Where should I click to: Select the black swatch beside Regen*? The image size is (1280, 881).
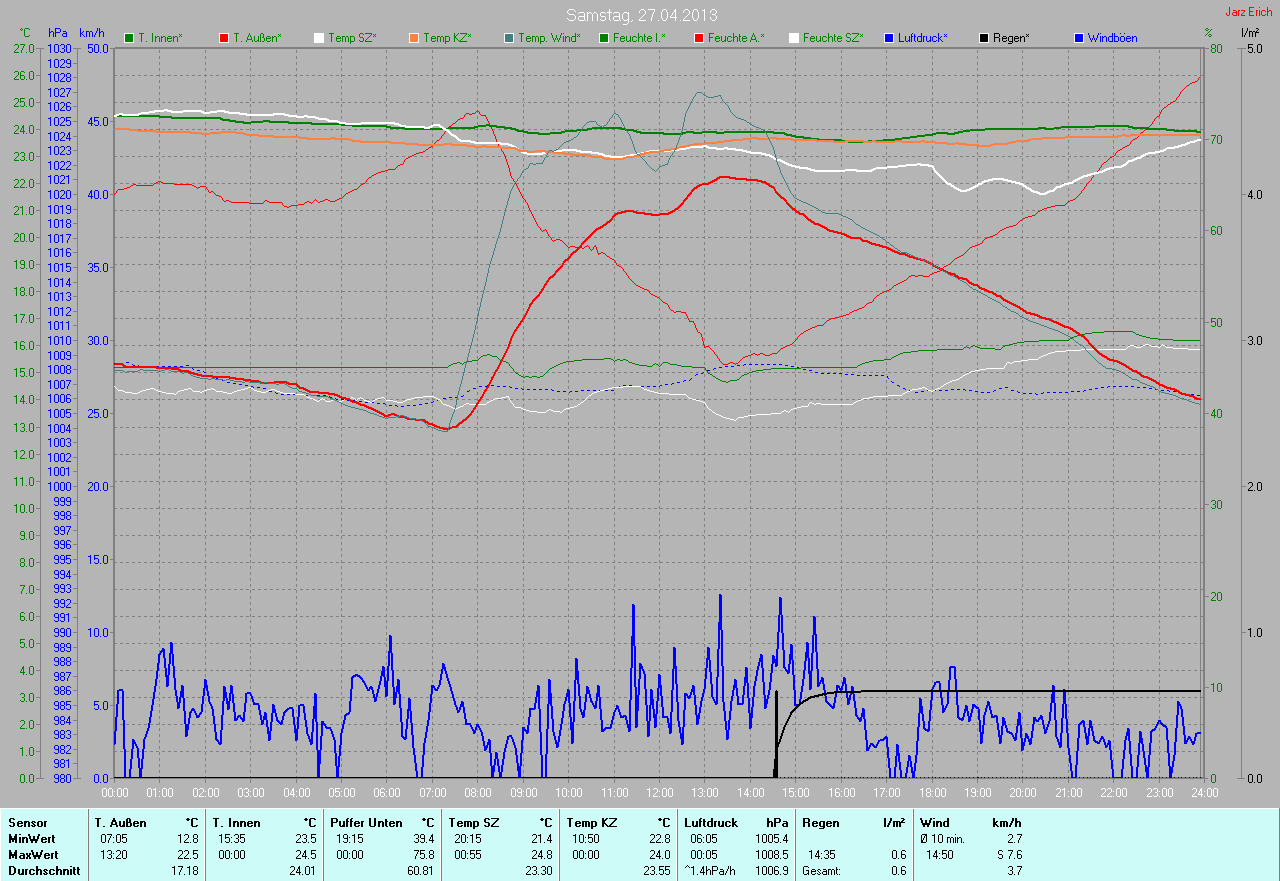click(984, 38)
